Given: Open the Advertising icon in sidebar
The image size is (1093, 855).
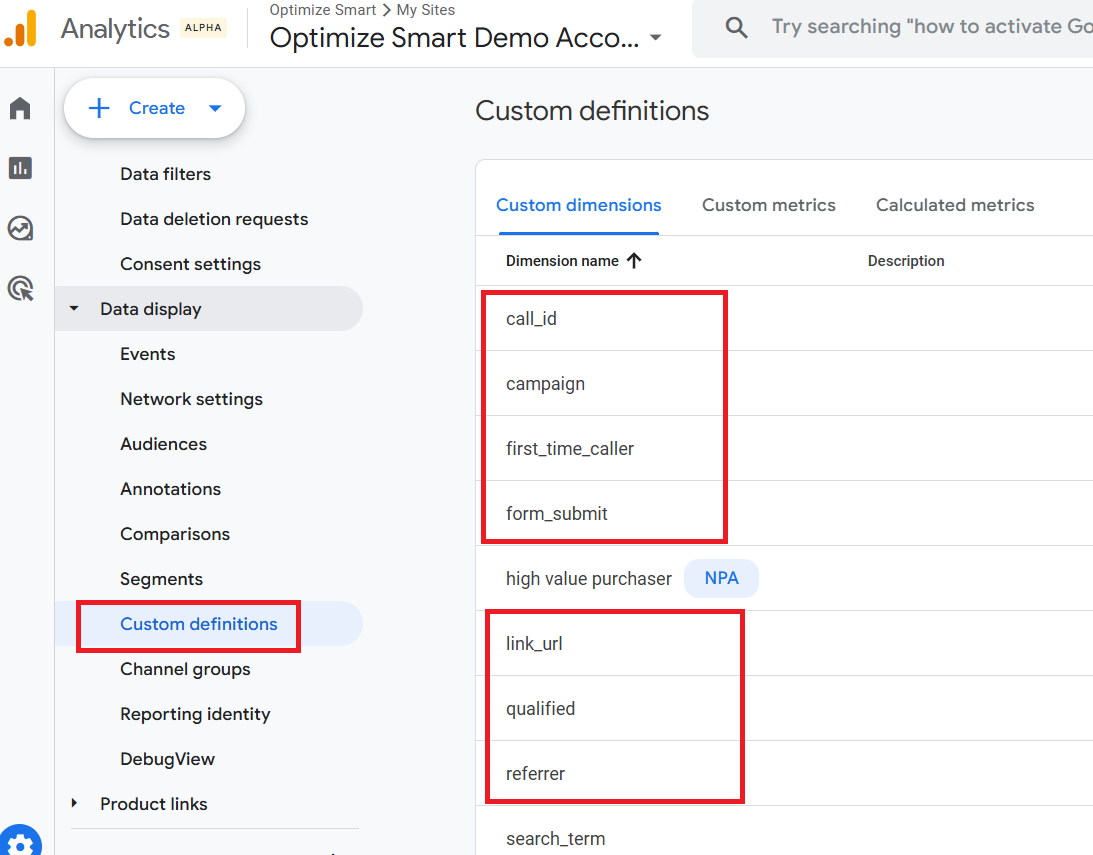Looking at the screenshot, I should pos(20,289).
